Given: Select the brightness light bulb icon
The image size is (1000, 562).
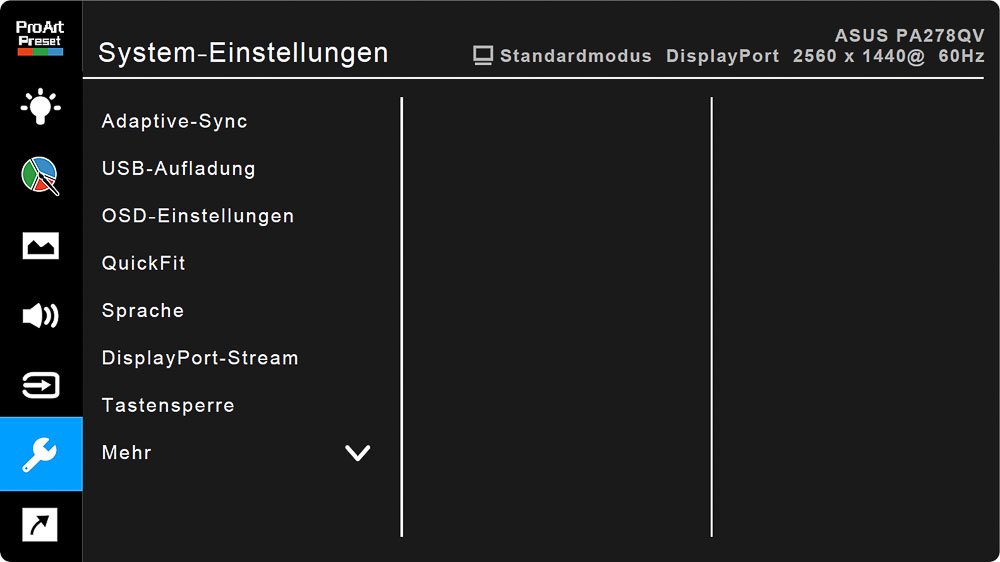Looking at the screenshot, I should [40, 106].
